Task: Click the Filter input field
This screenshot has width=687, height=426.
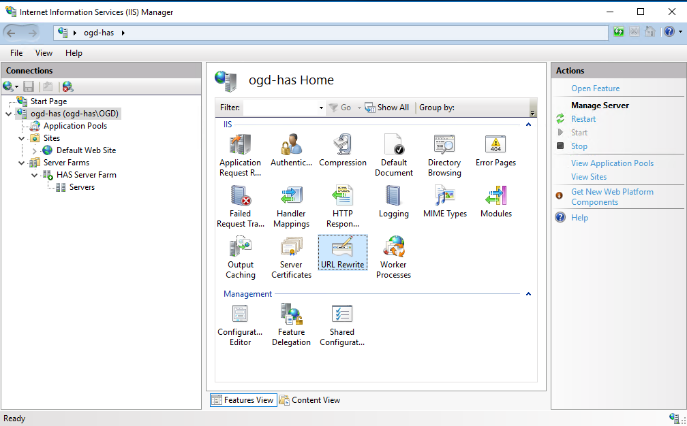Action: point(281,108)
